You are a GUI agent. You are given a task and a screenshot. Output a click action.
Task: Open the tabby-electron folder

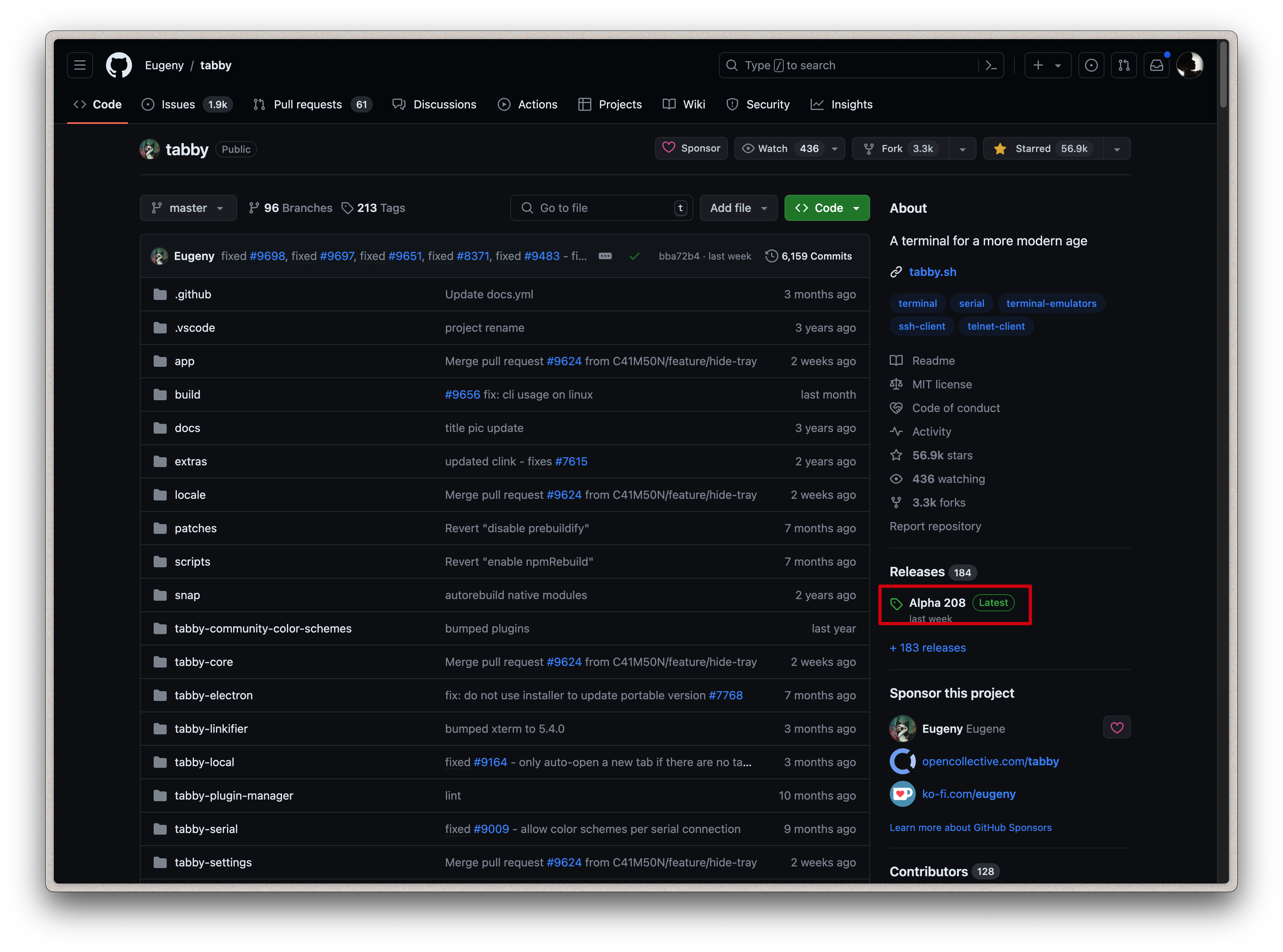pos(213,696)
